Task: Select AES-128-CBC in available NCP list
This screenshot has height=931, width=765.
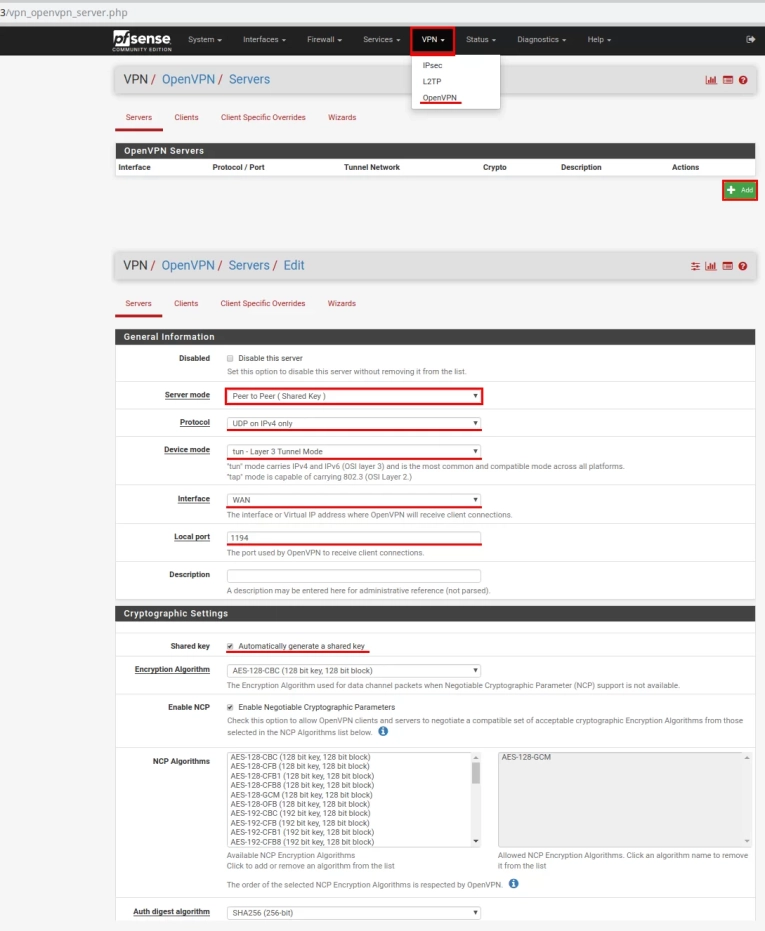Action: tap(300, 757)
